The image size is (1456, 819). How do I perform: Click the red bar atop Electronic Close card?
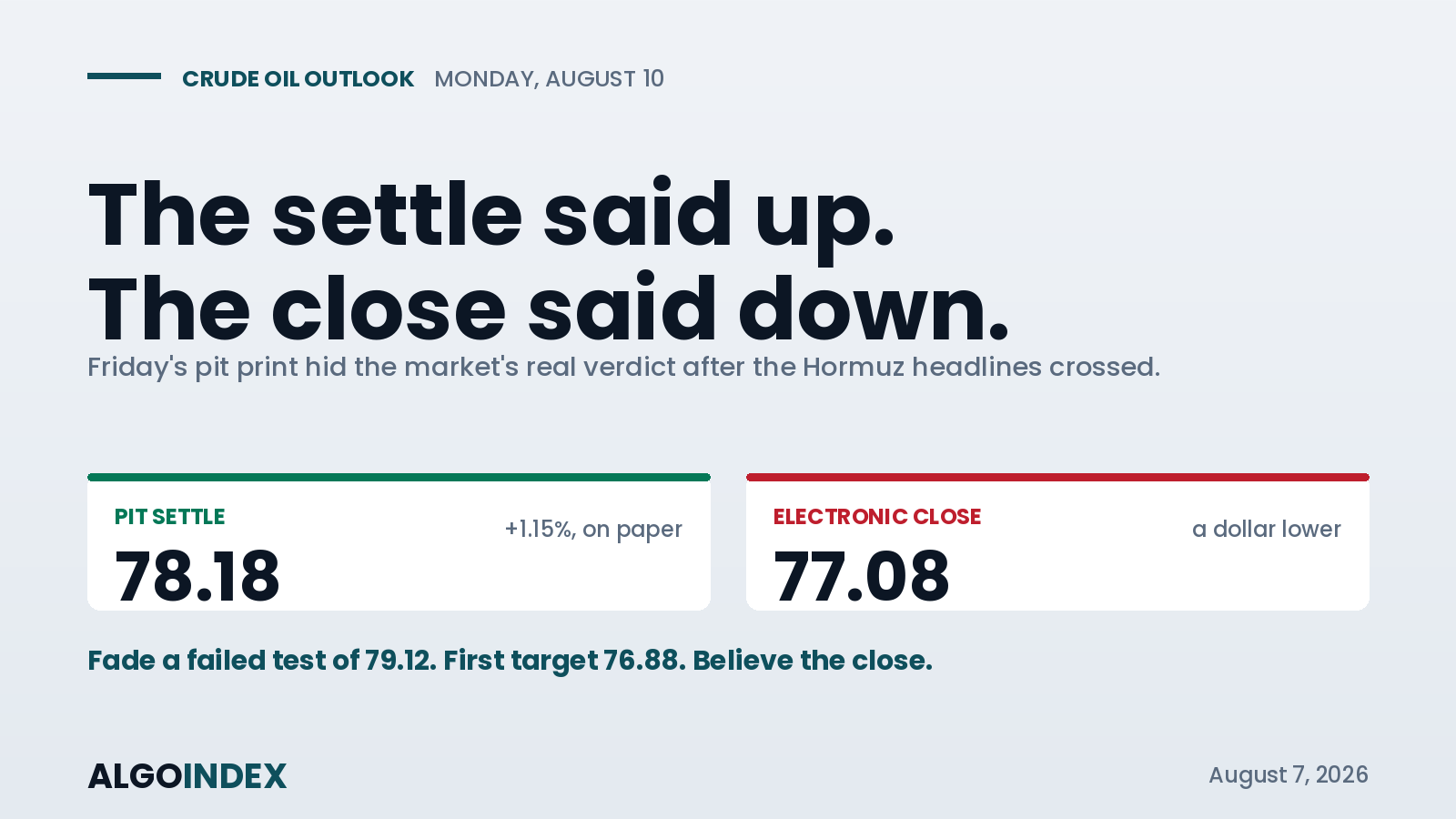tap(1057, 477)
